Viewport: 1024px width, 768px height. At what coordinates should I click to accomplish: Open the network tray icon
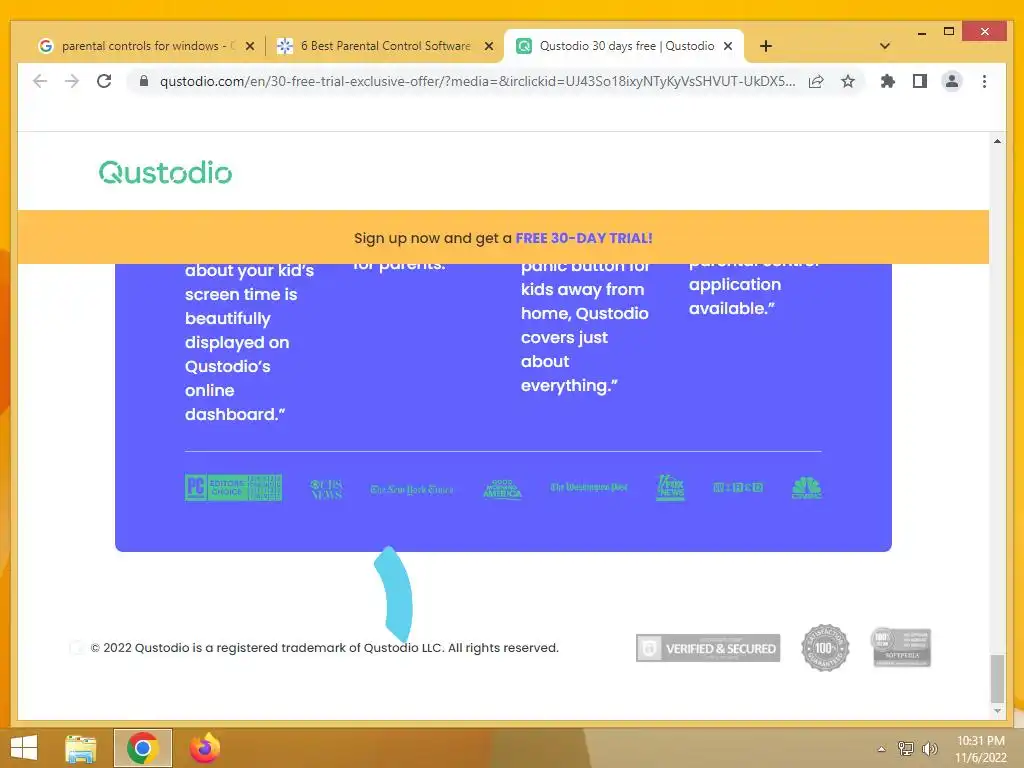[x=906, y=748]
